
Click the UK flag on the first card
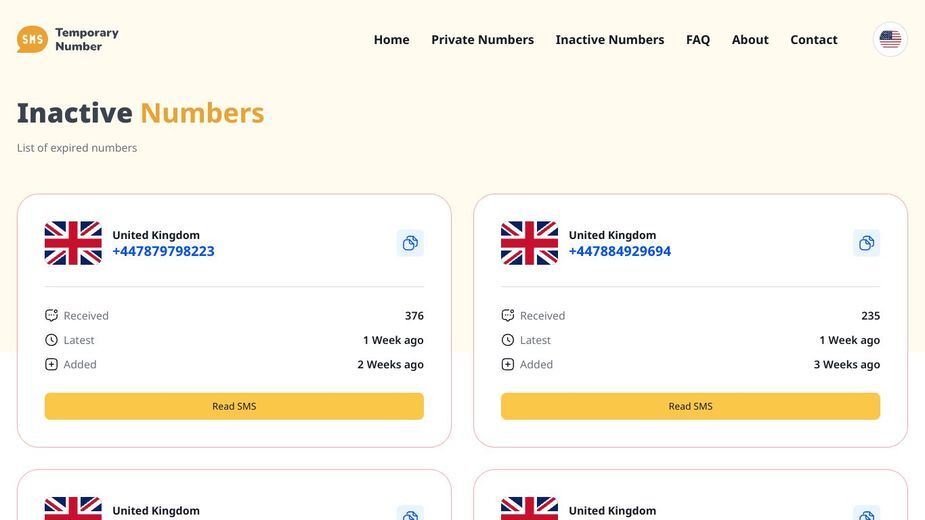pos(73,243)
